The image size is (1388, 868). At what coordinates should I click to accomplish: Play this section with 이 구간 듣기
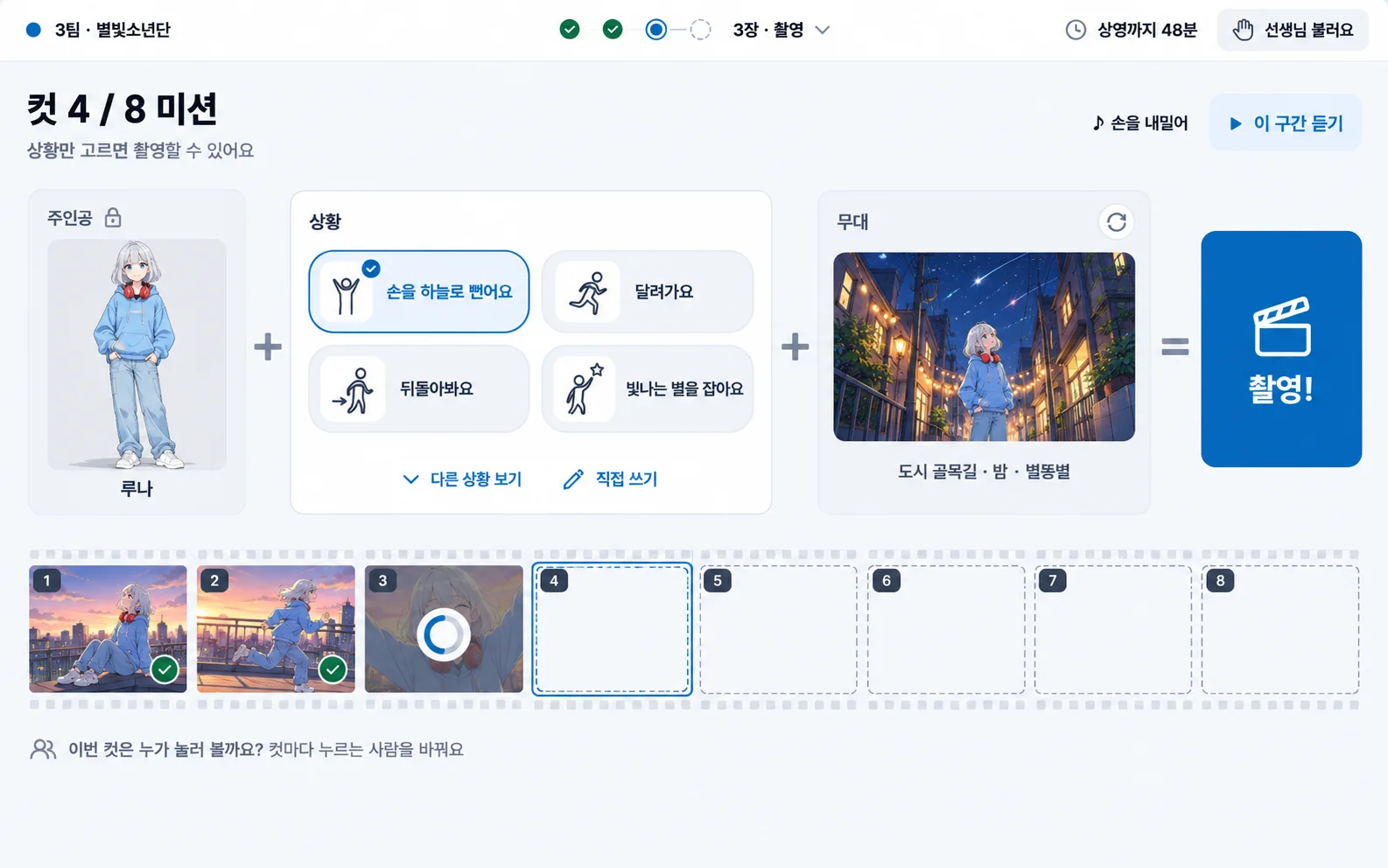1286,123
